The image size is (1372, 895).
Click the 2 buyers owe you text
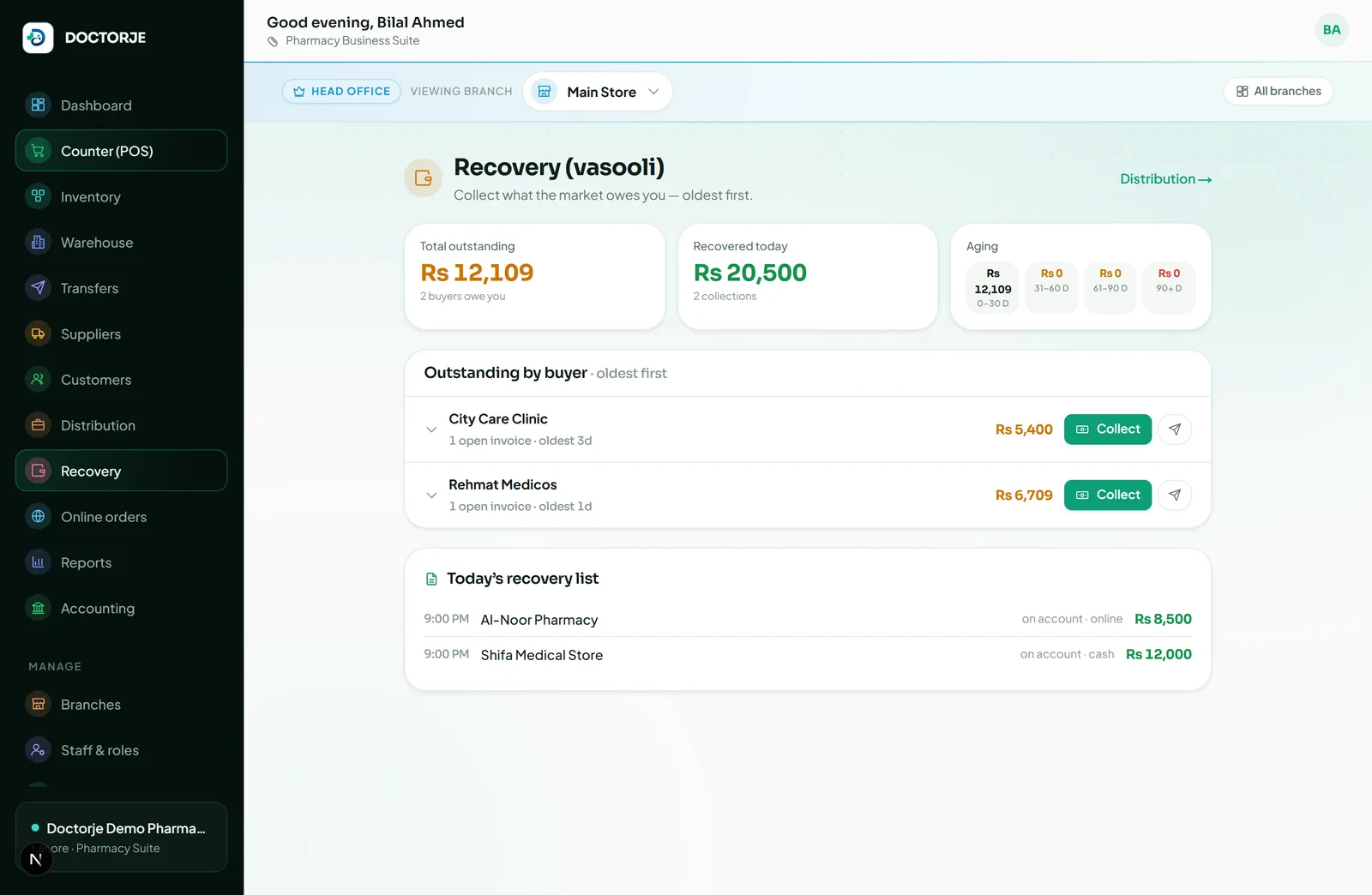pyautogui.click(x=463, y=297)
